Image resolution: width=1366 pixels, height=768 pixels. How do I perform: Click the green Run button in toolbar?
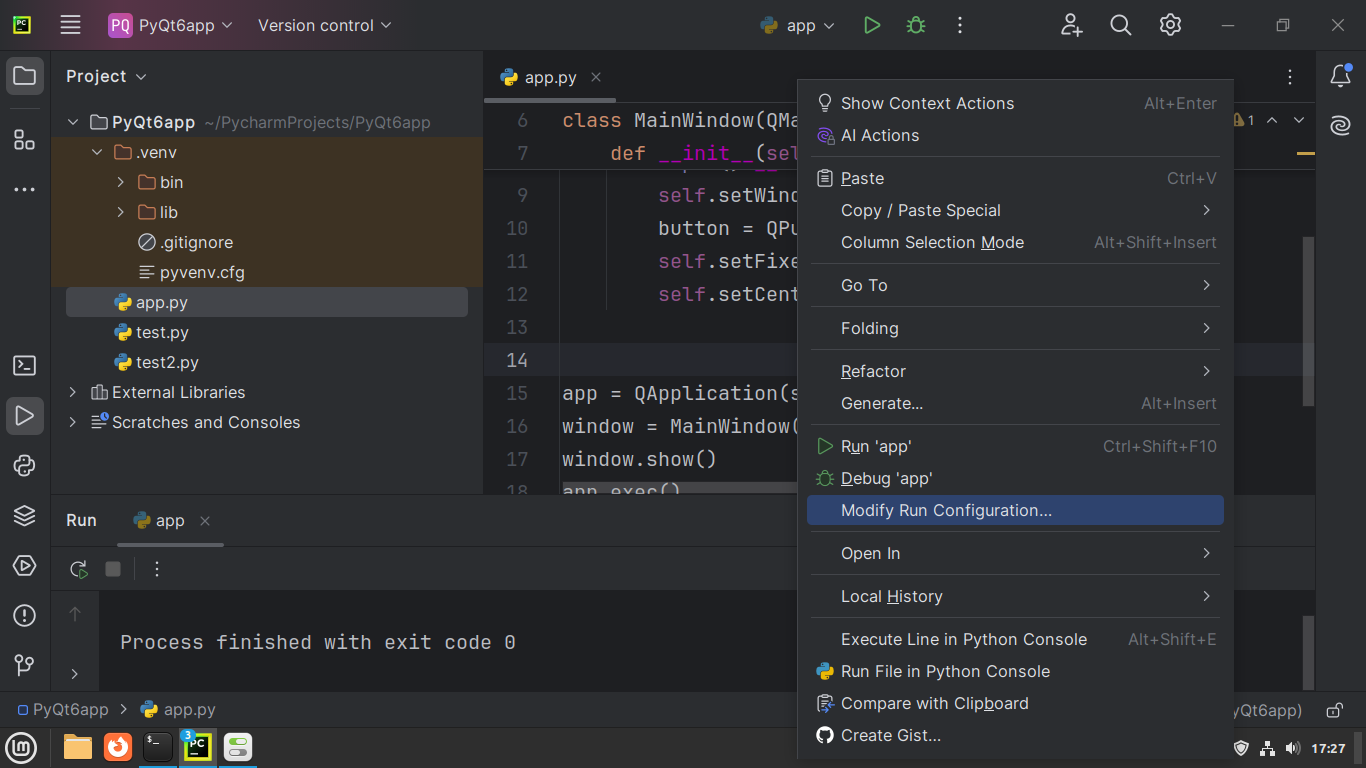[872, 25]
